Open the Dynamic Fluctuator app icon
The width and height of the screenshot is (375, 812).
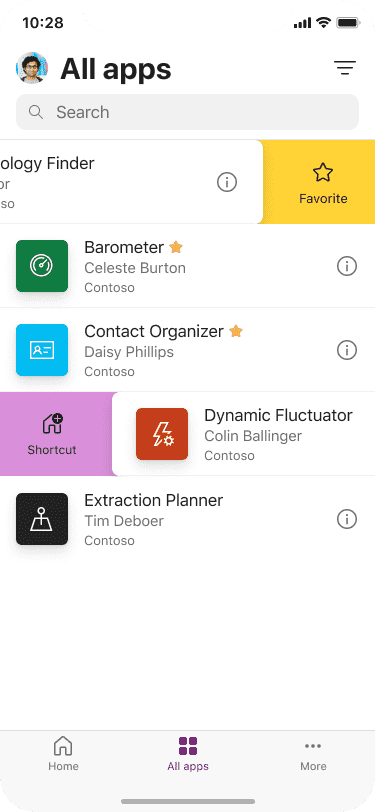(162, 434)
